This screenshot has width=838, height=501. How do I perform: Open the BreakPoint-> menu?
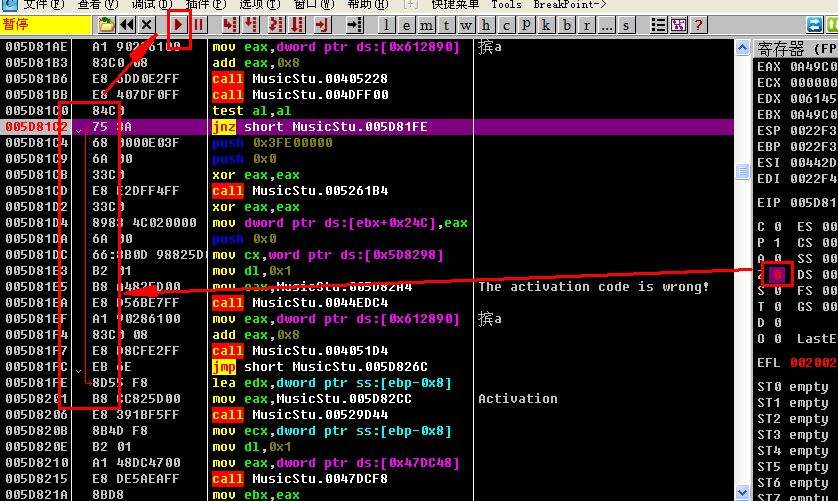tap(570, 5)
